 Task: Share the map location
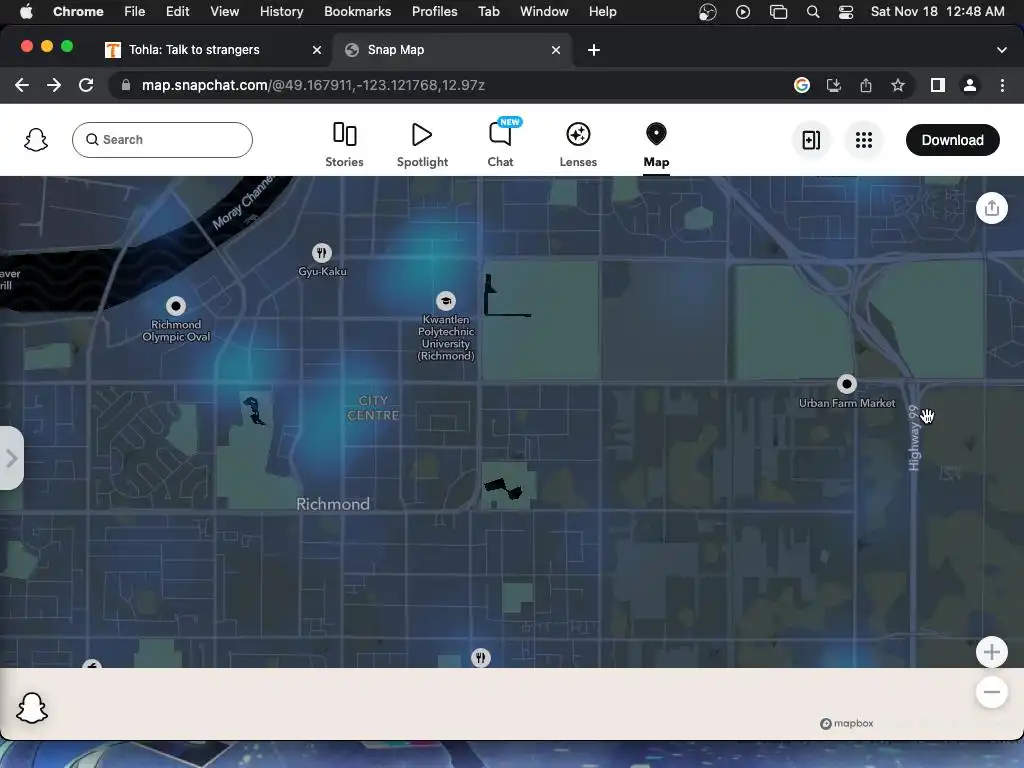point(991,208)
